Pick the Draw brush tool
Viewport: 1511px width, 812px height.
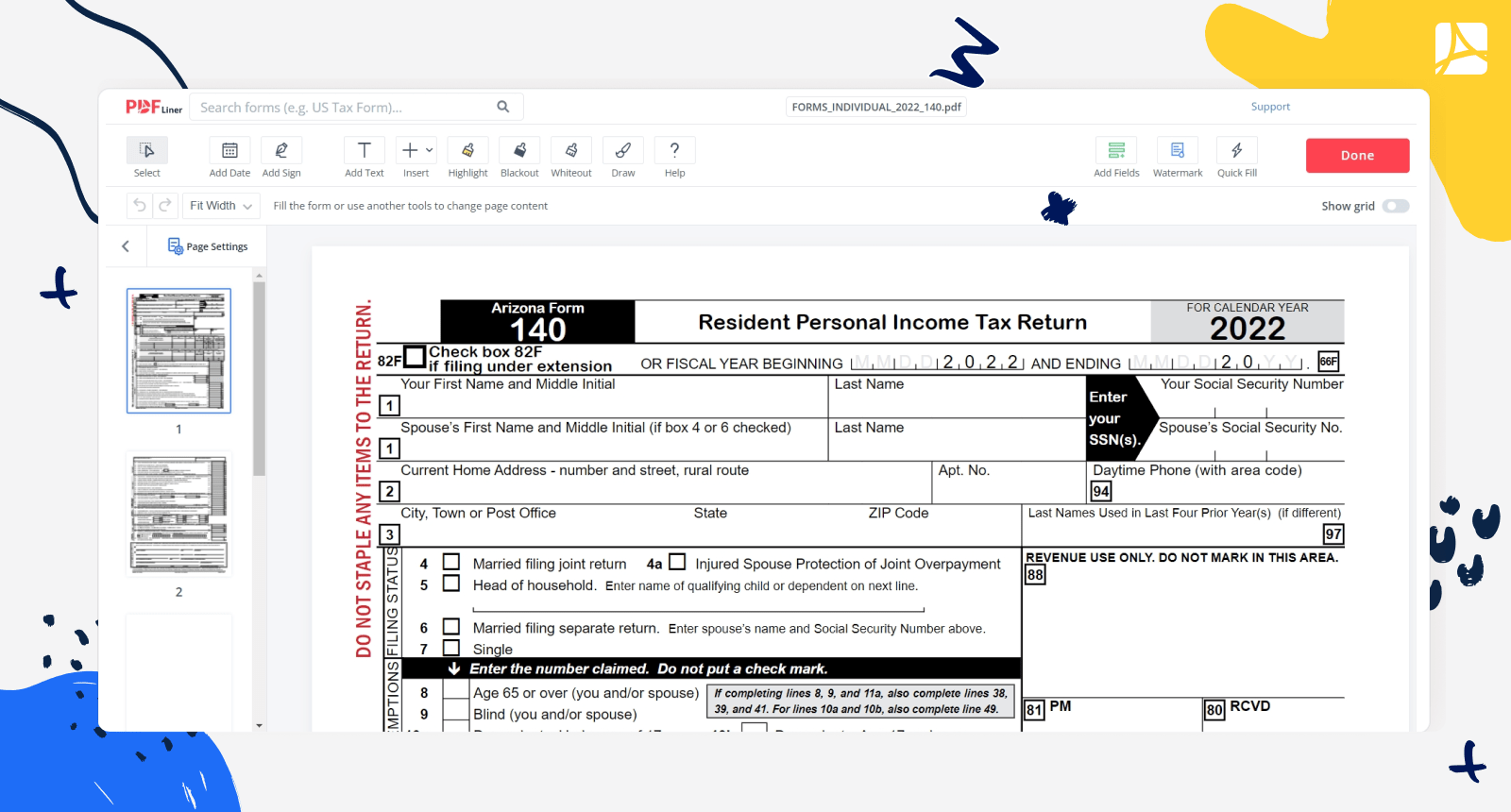point(623,150)
